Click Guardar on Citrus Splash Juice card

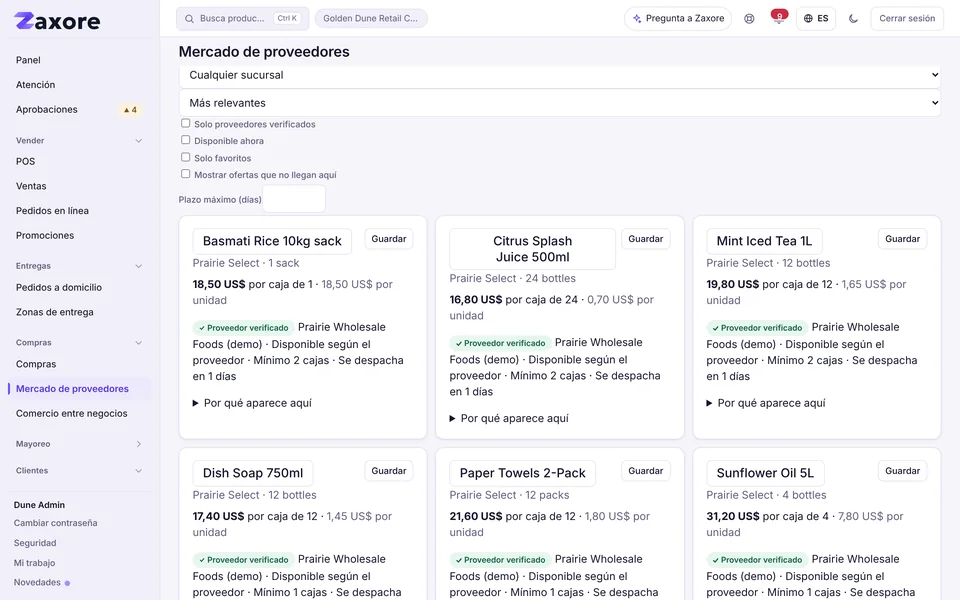point(645,239)
